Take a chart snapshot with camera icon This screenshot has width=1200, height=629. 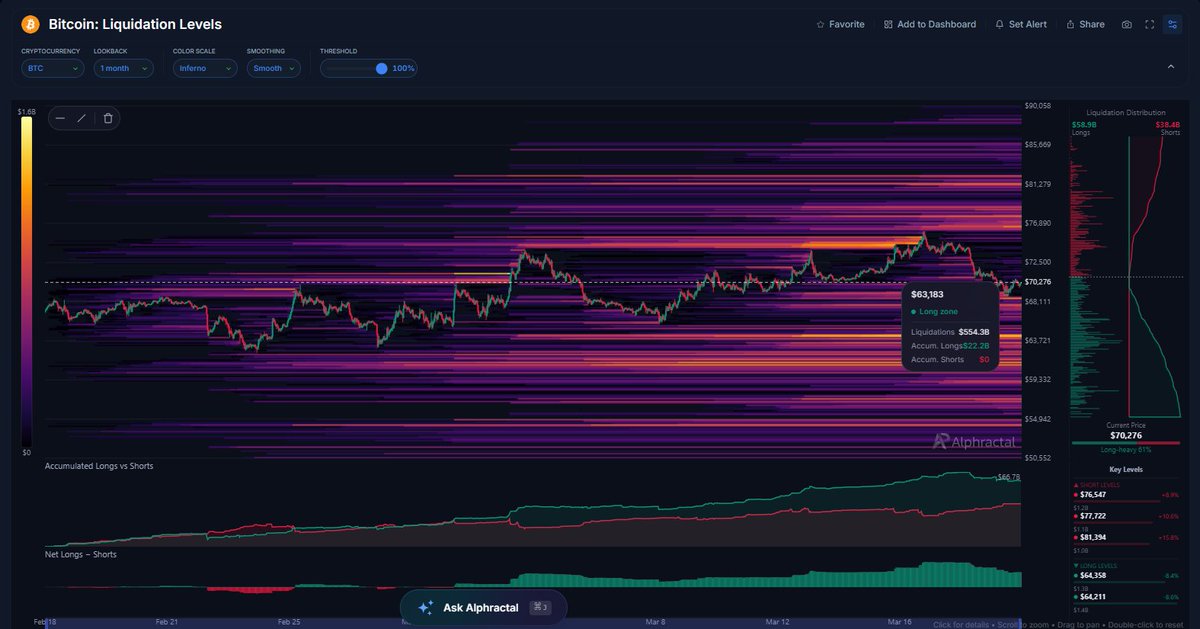click(x=1127, y=24)
